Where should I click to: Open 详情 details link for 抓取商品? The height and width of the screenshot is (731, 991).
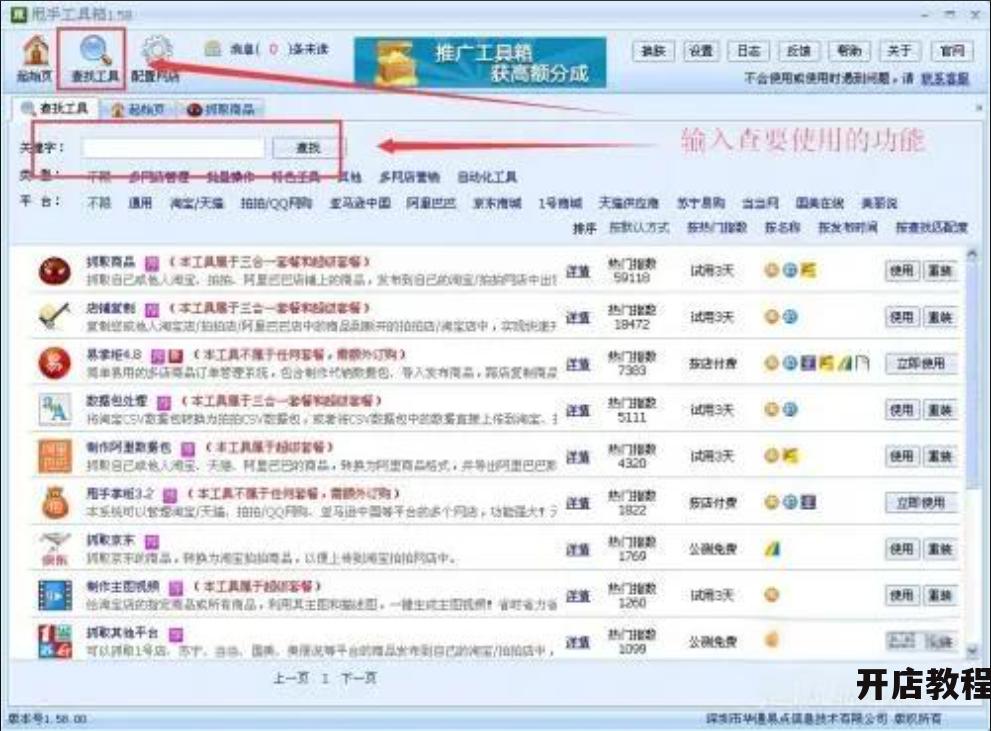point(578,271)
